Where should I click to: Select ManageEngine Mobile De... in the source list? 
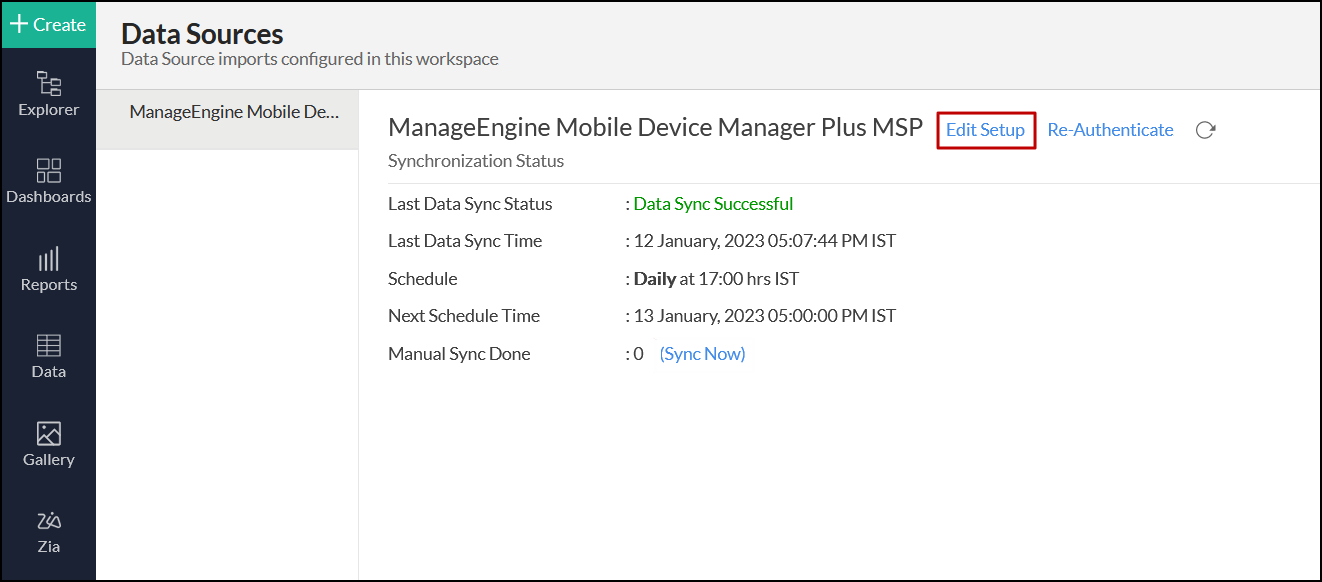pos(235,112)
